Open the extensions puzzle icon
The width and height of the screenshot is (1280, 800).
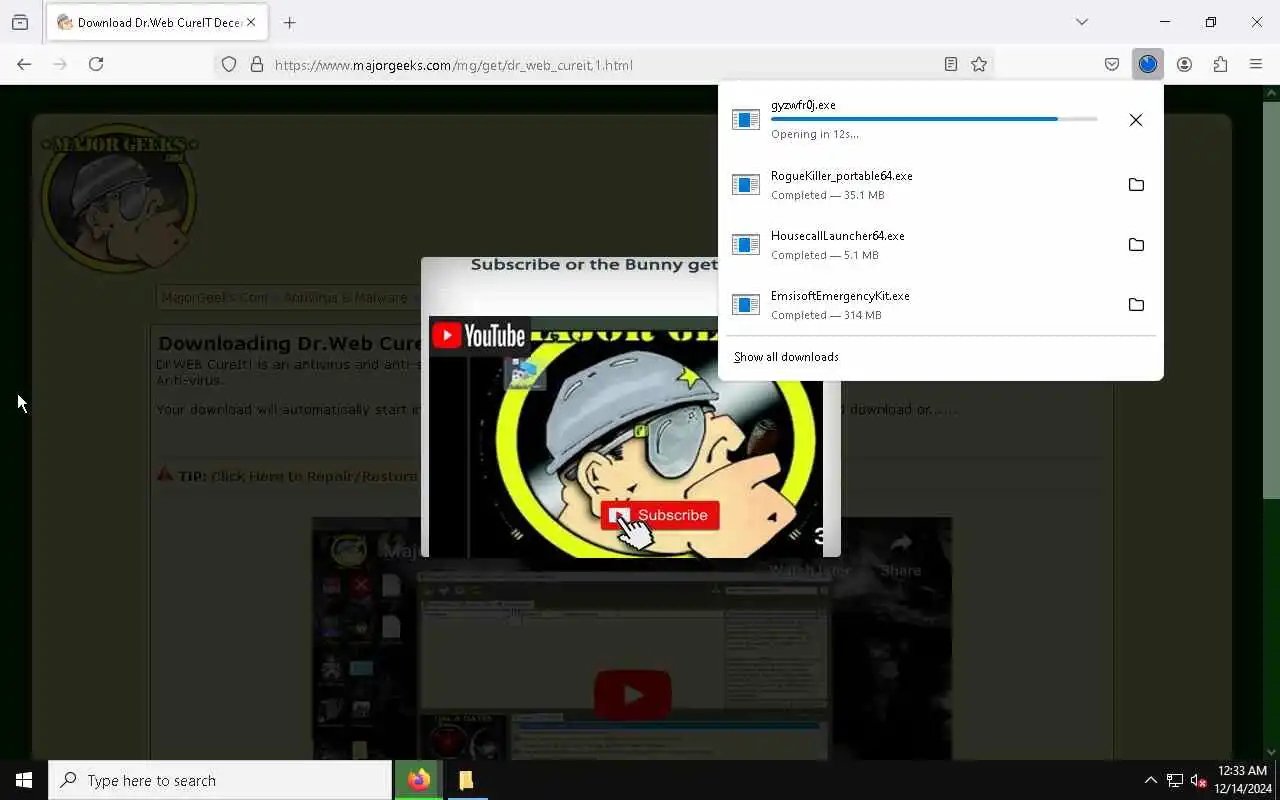point(1220,65)
